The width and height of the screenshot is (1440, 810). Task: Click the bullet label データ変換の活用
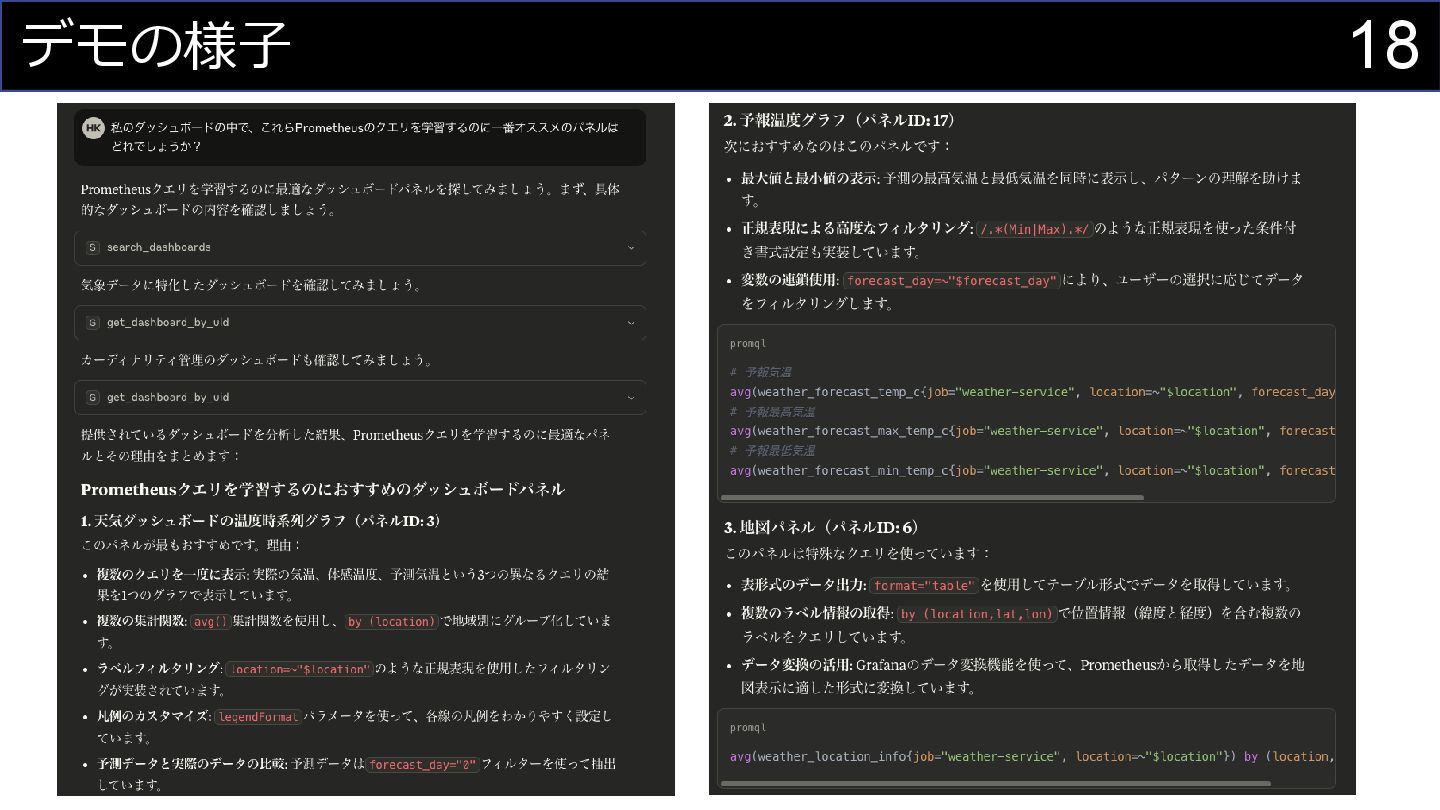(x=796, y=665)
